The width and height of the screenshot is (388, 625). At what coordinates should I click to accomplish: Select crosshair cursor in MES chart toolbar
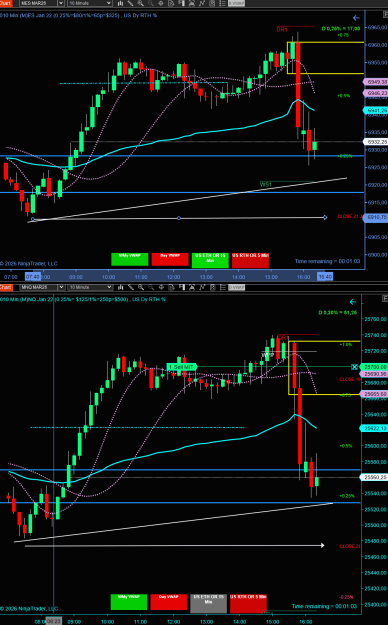click(x=161, y=3)
